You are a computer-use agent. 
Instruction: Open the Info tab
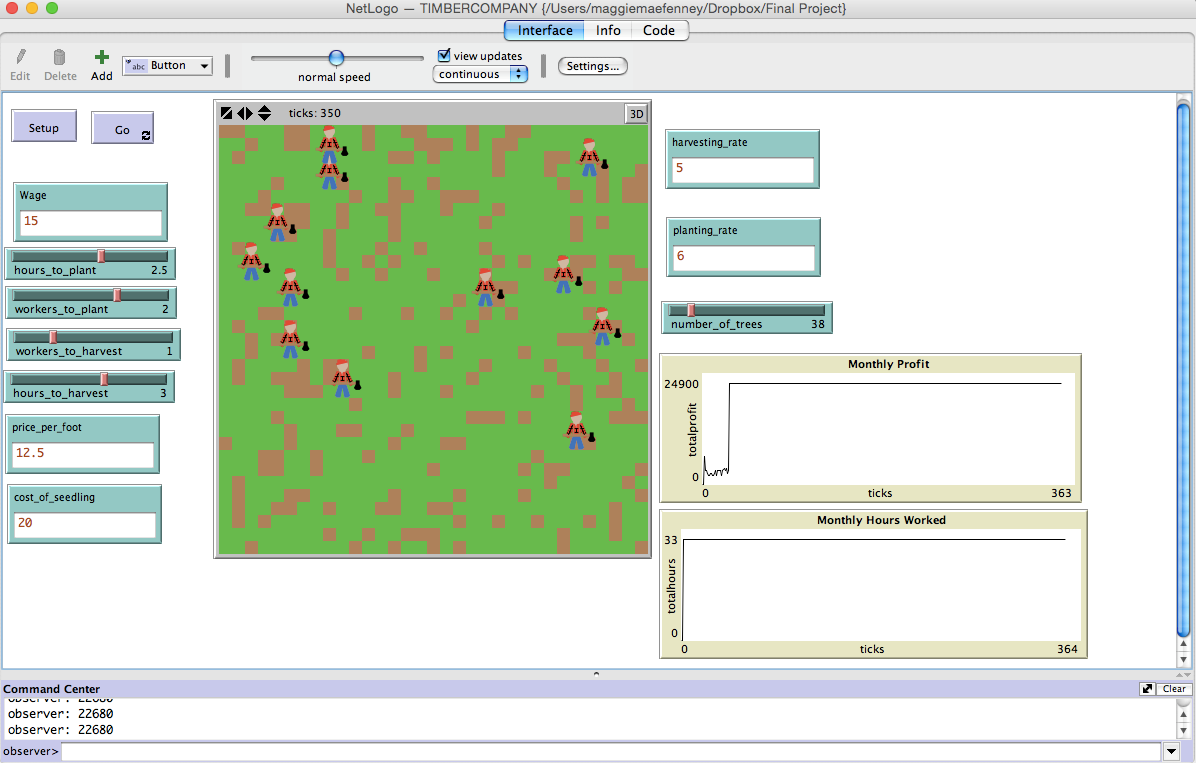pos(608,30)
